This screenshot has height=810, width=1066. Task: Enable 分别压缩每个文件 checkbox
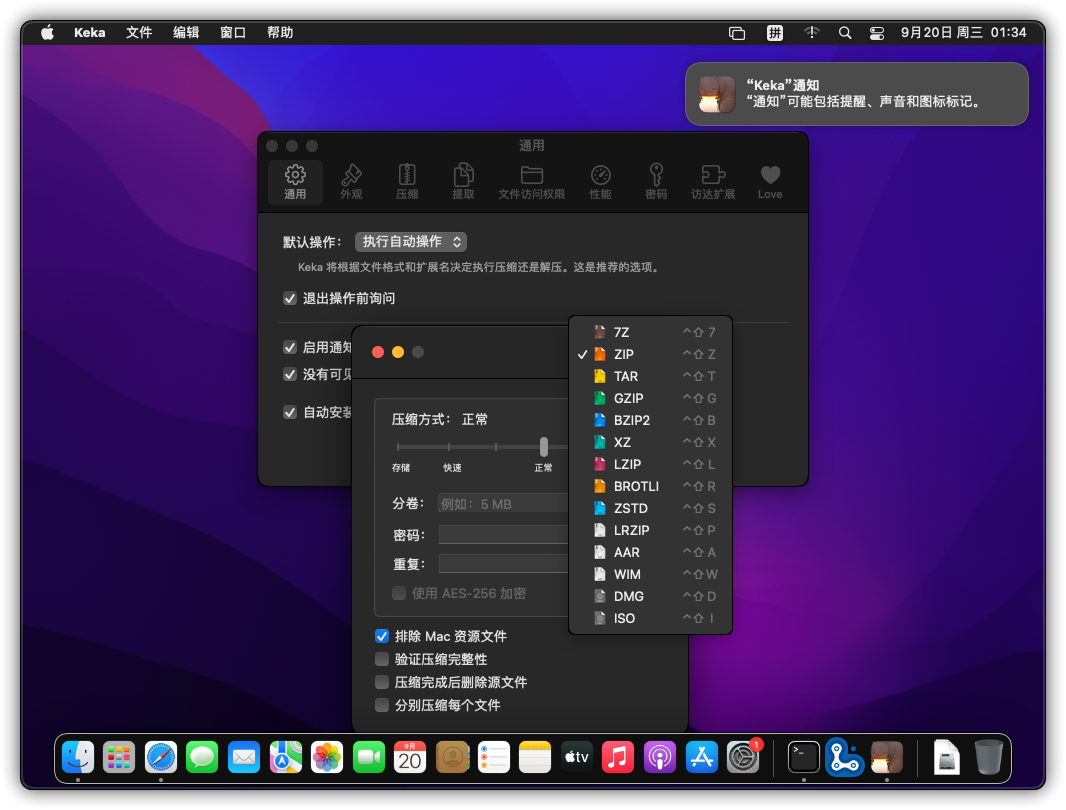(x=382, y=705)
